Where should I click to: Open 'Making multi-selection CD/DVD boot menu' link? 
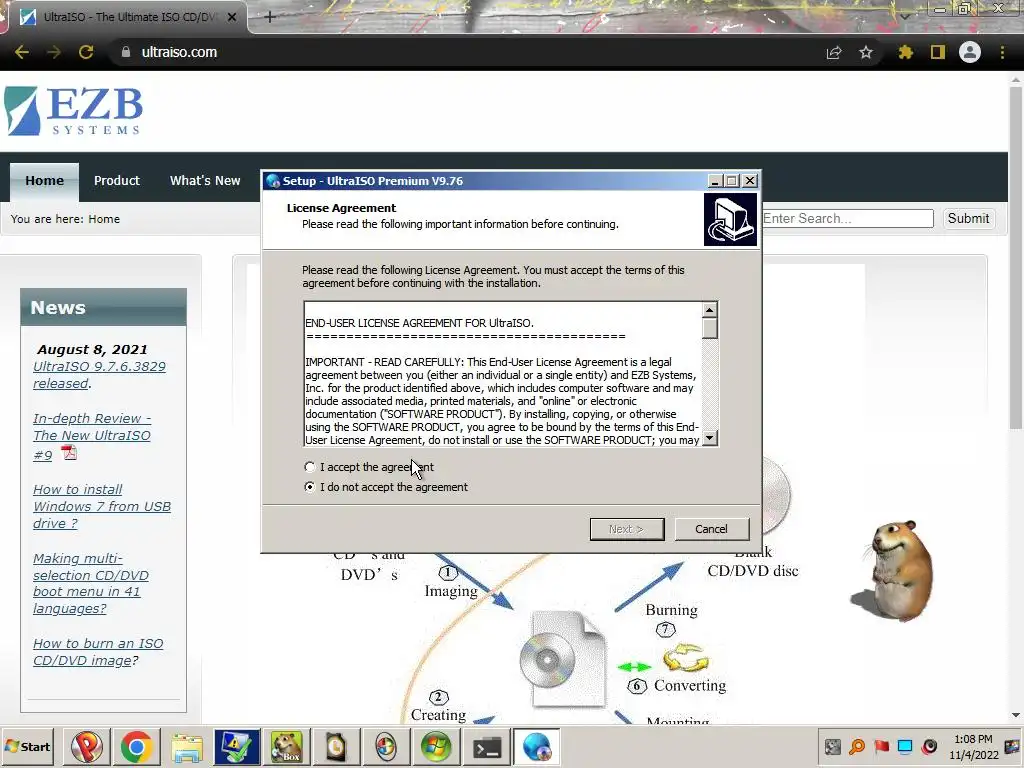click(x=91, y=583)
